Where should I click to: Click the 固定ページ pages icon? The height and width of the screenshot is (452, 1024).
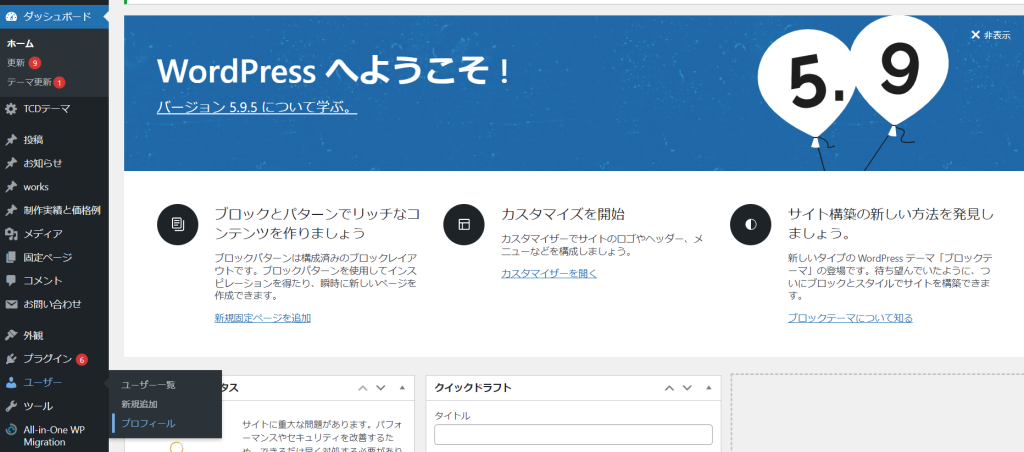point(11,257)
